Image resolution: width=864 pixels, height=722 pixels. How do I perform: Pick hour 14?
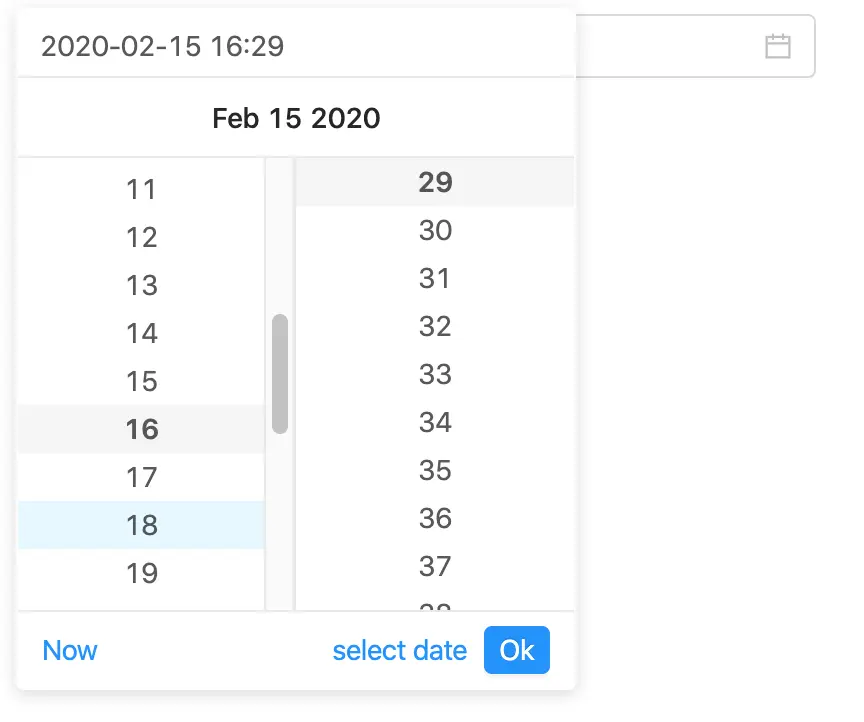click(142, 333)
